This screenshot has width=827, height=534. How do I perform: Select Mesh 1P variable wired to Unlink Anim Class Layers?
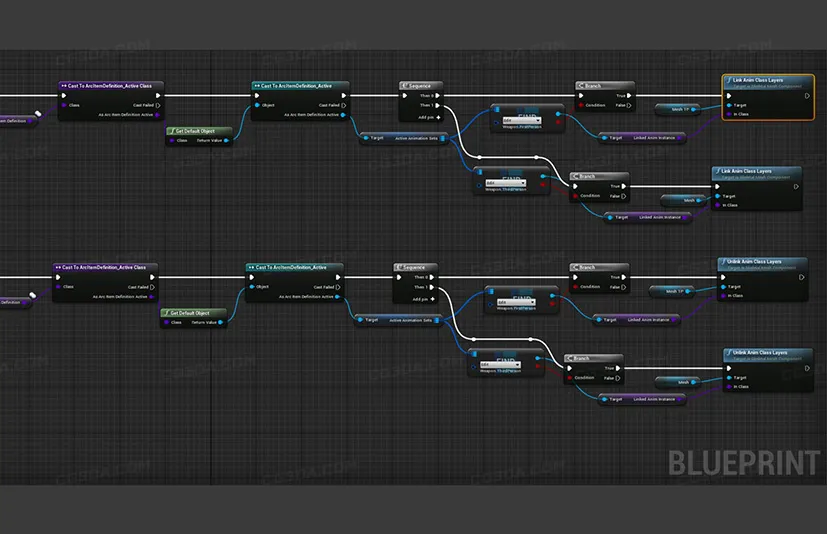click(x=672, y=291)
